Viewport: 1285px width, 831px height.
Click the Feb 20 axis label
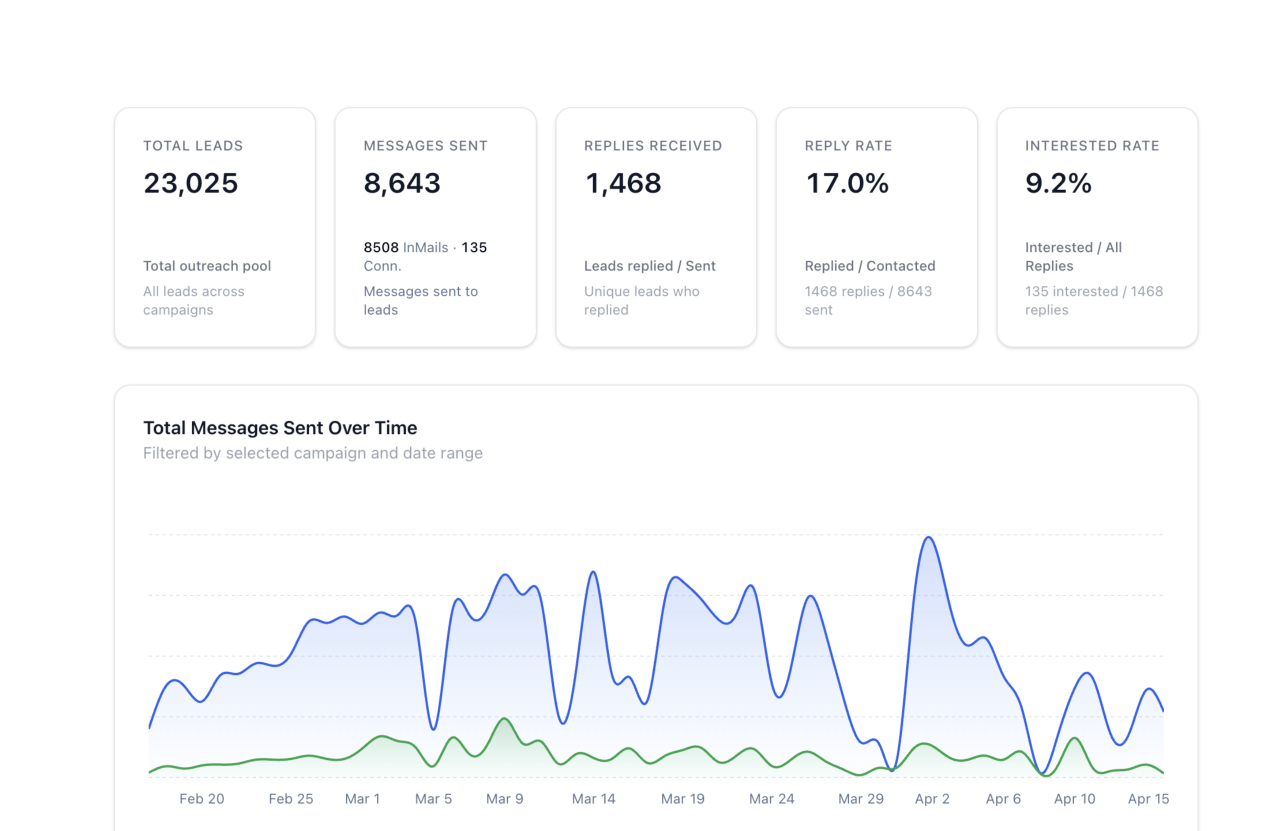[x=202, y=799]
